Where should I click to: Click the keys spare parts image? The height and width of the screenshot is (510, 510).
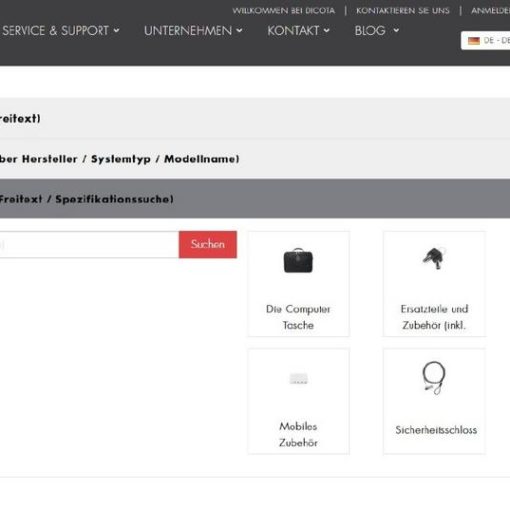click(x=434, y=259)
